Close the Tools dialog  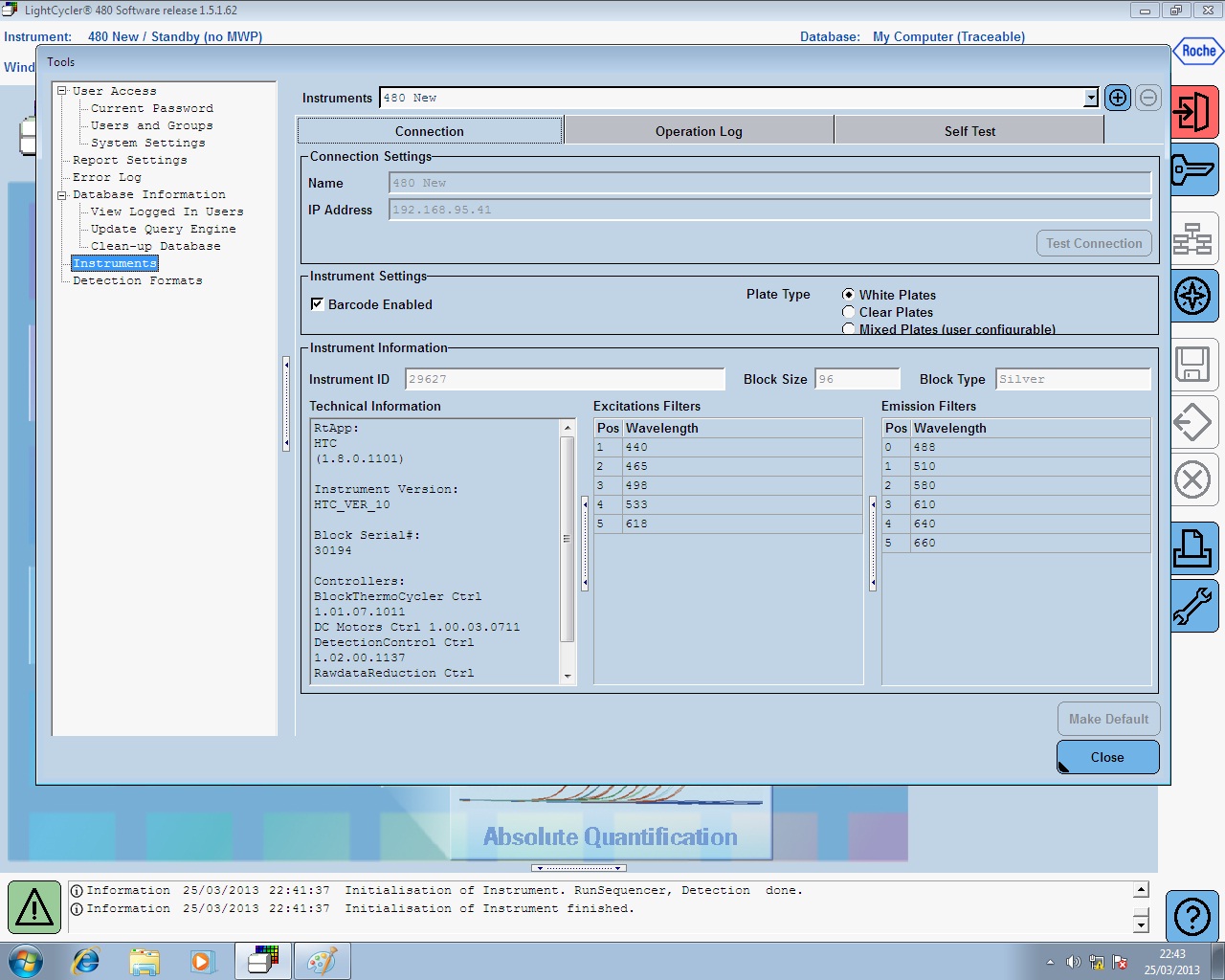click(1107, 756)
